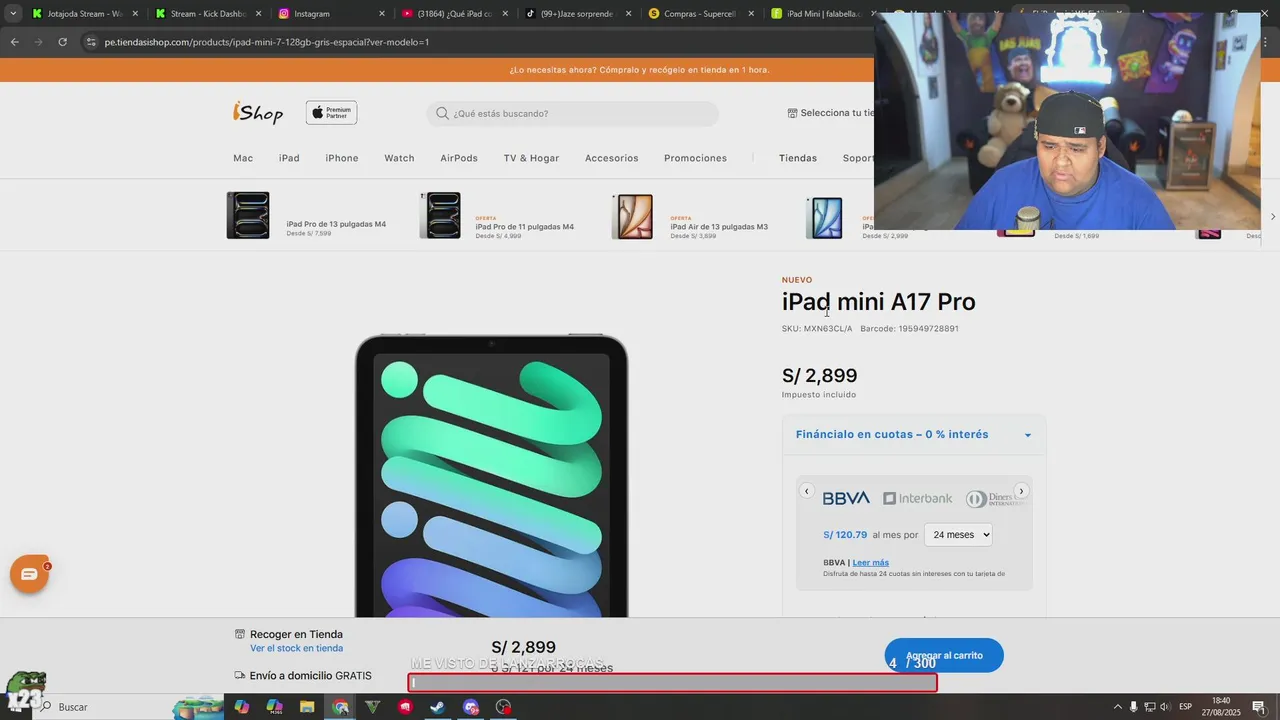Click the Agregar al carrito button
The width and height of the screenshot is (1280, 720).
pyautogui.click(x=944, y=655)
